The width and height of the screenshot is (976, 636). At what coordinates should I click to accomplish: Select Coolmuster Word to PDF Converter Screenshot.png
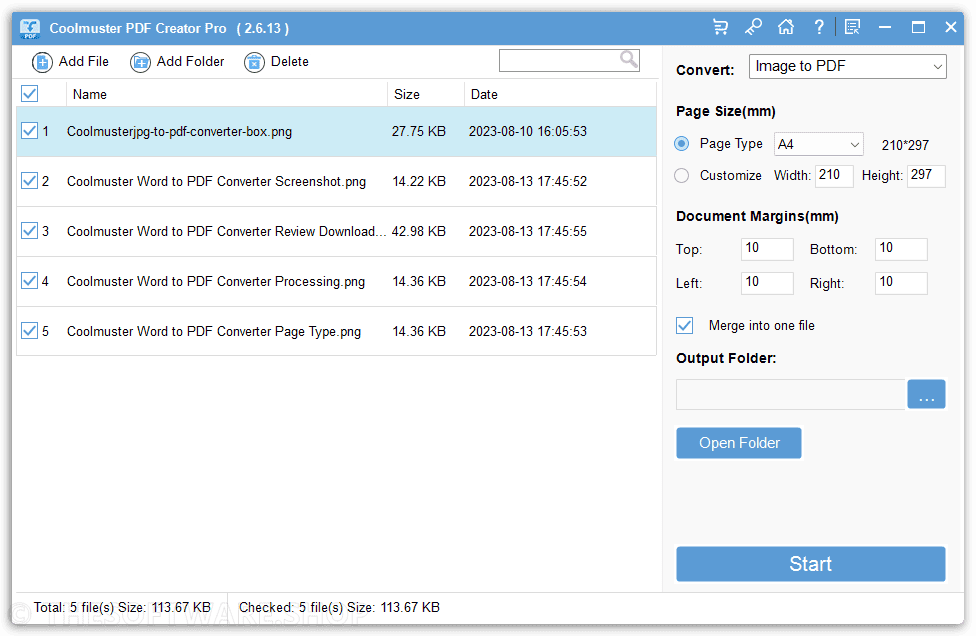(216, 181)
